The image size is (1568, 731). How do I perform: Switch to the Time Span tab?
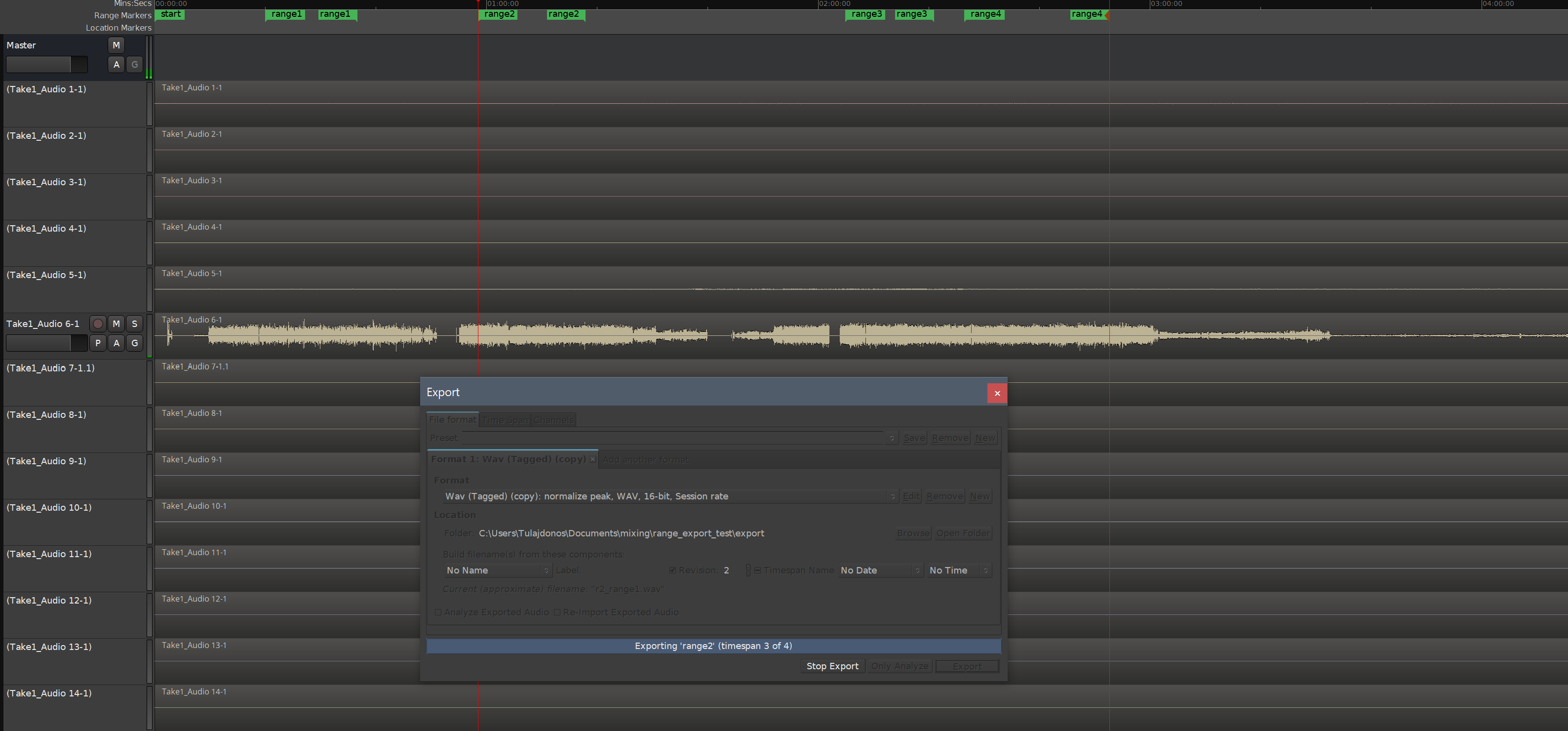[x=505, y=420]
